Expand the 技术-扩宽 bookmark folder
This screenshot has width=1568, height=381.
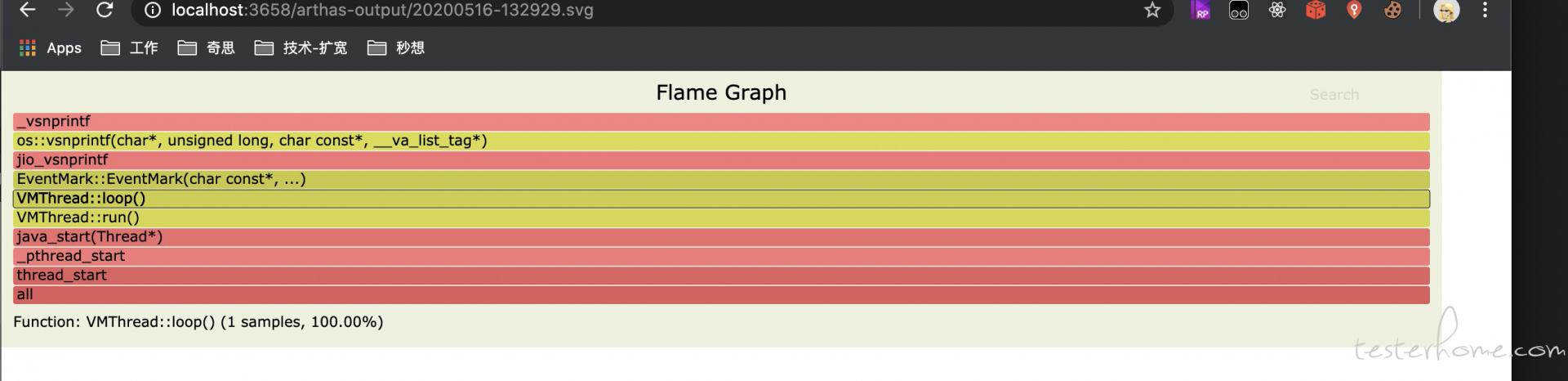pyautogui.click(x=301, y=48)
